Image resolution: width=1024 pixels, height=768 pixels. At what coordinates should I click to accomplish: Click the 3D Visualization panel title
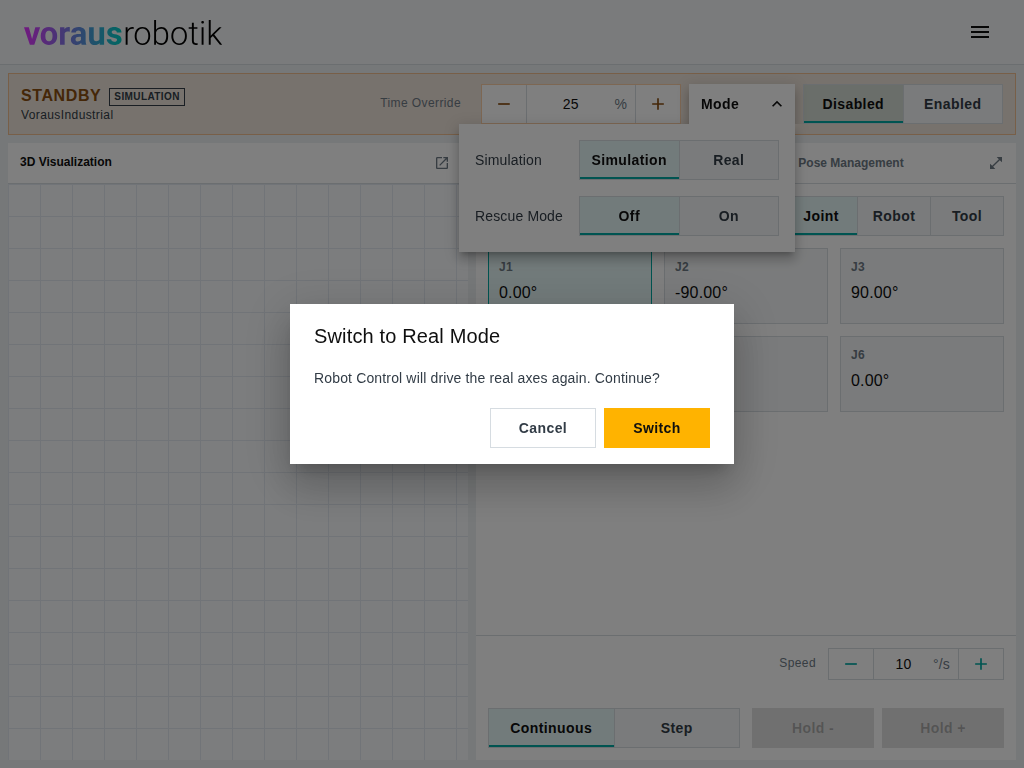[66, 162]
